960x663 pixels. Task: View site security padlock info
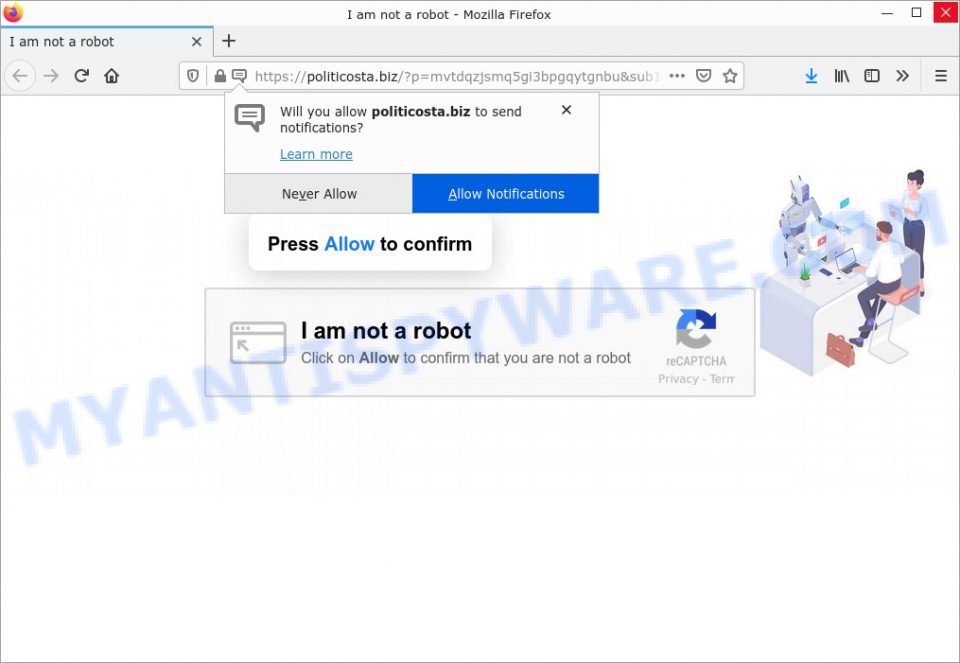coord(220,76)
